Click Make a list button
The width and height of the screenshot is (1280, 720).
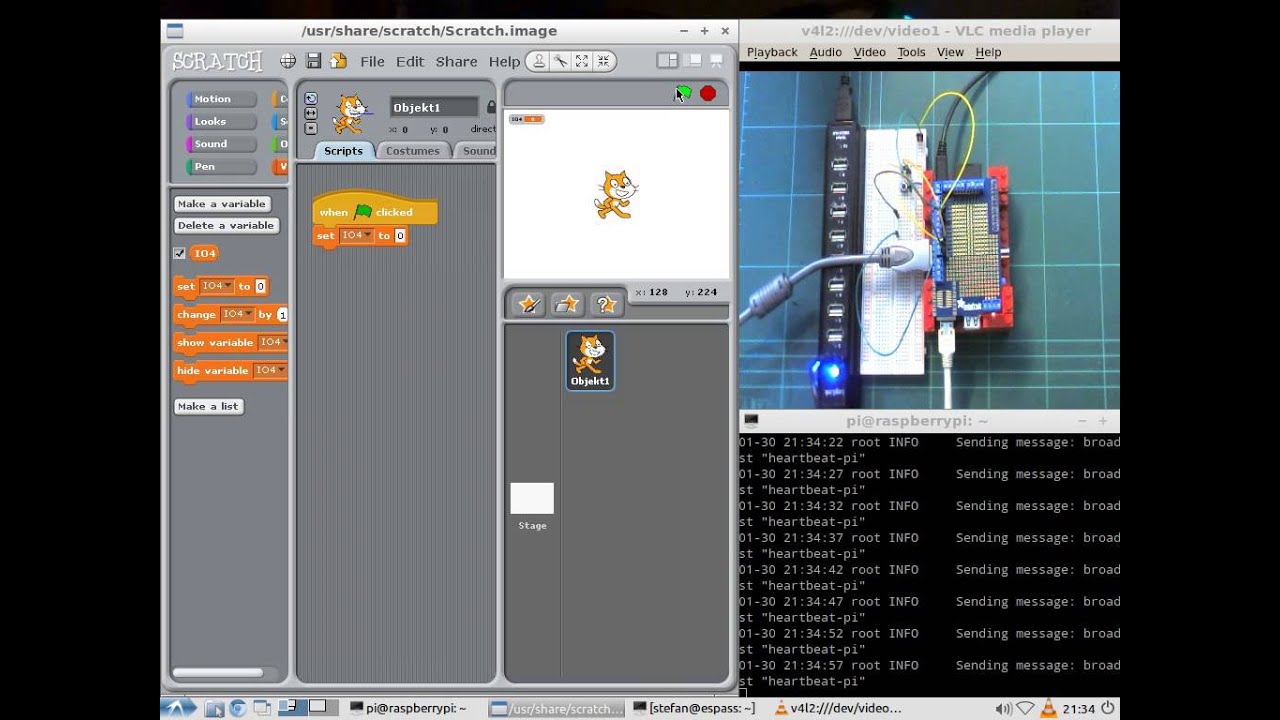[x=208, y=406]
